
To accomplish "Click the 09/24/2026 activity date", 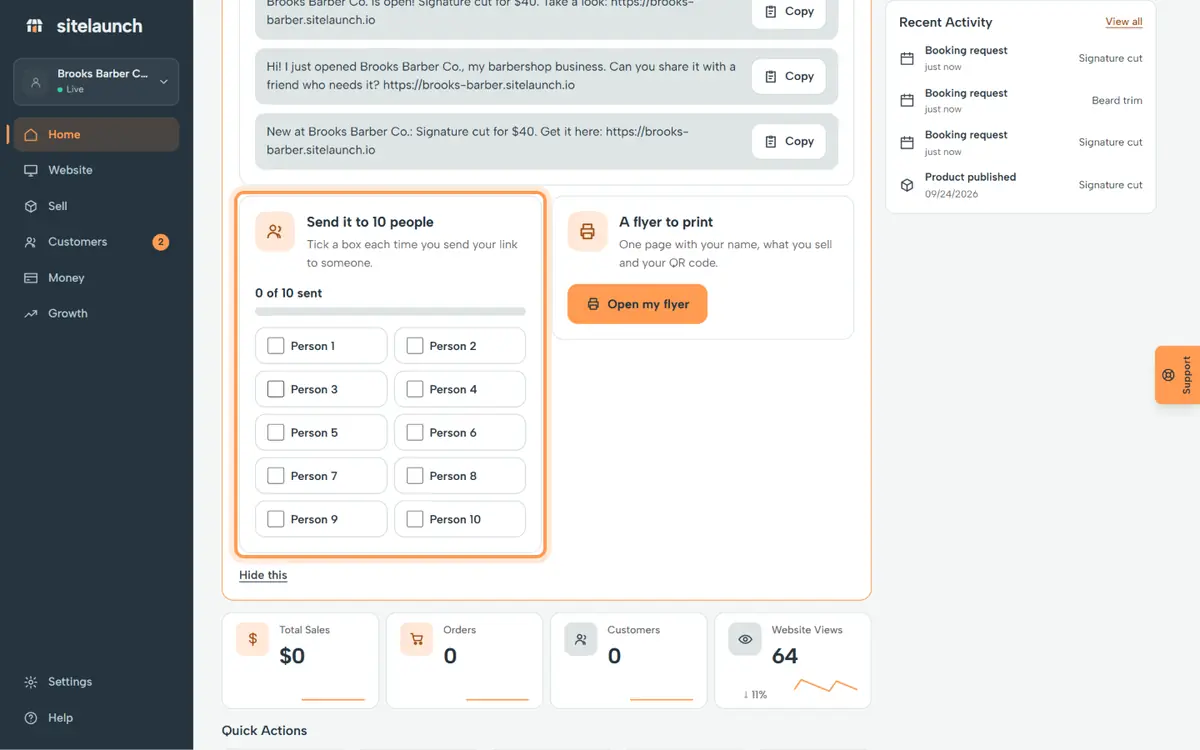I will tap(951, 194).
